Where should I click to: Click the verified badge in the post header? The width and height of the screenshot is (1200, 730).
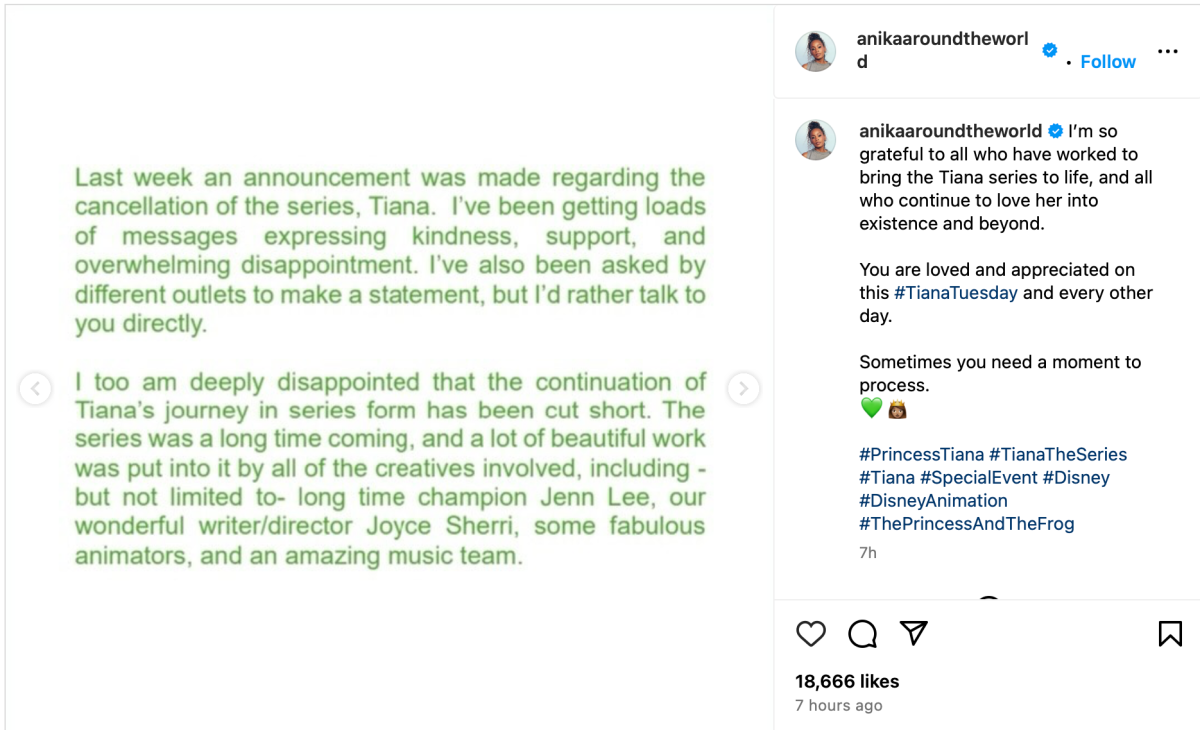1050,50
